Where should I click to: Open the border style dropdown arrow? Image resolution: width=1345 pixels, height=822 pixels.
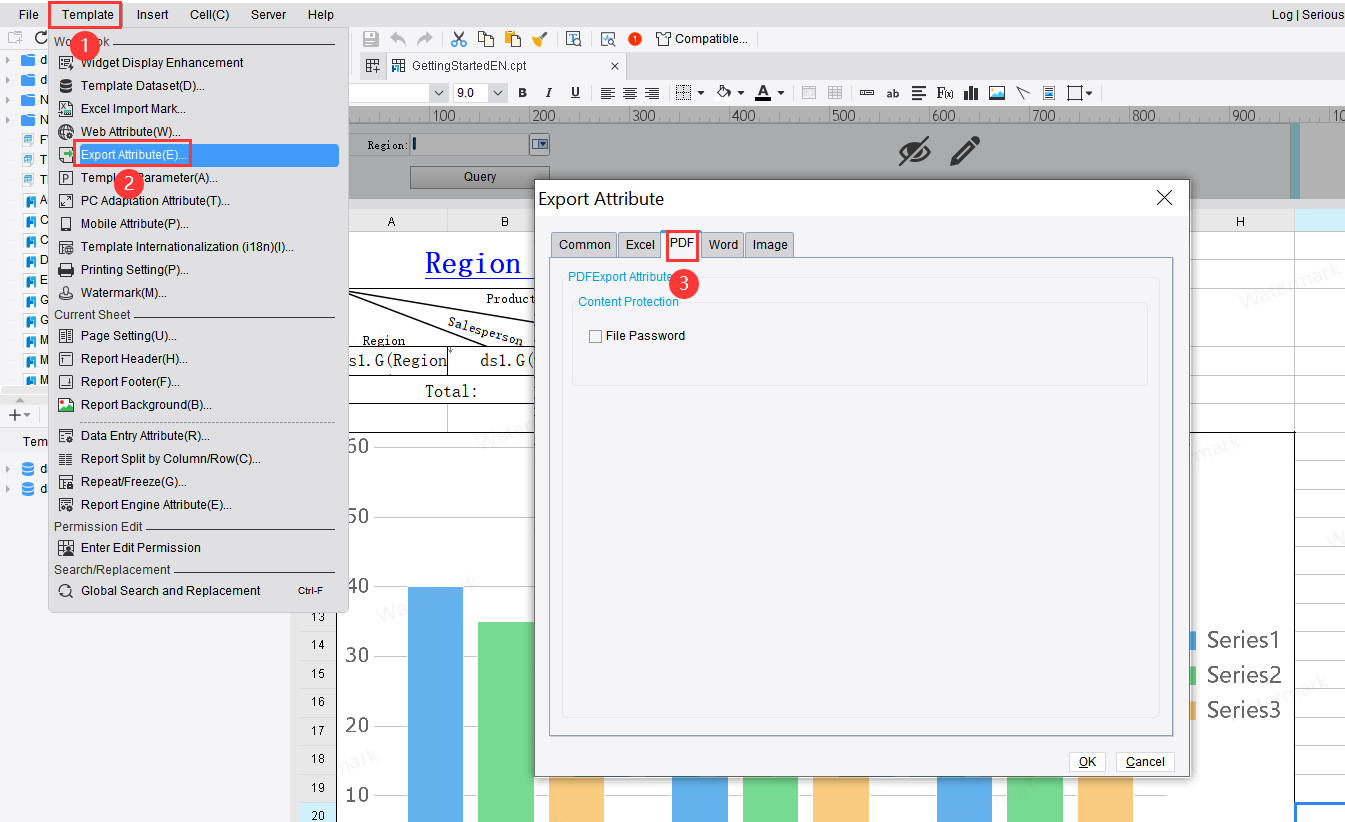701,93
